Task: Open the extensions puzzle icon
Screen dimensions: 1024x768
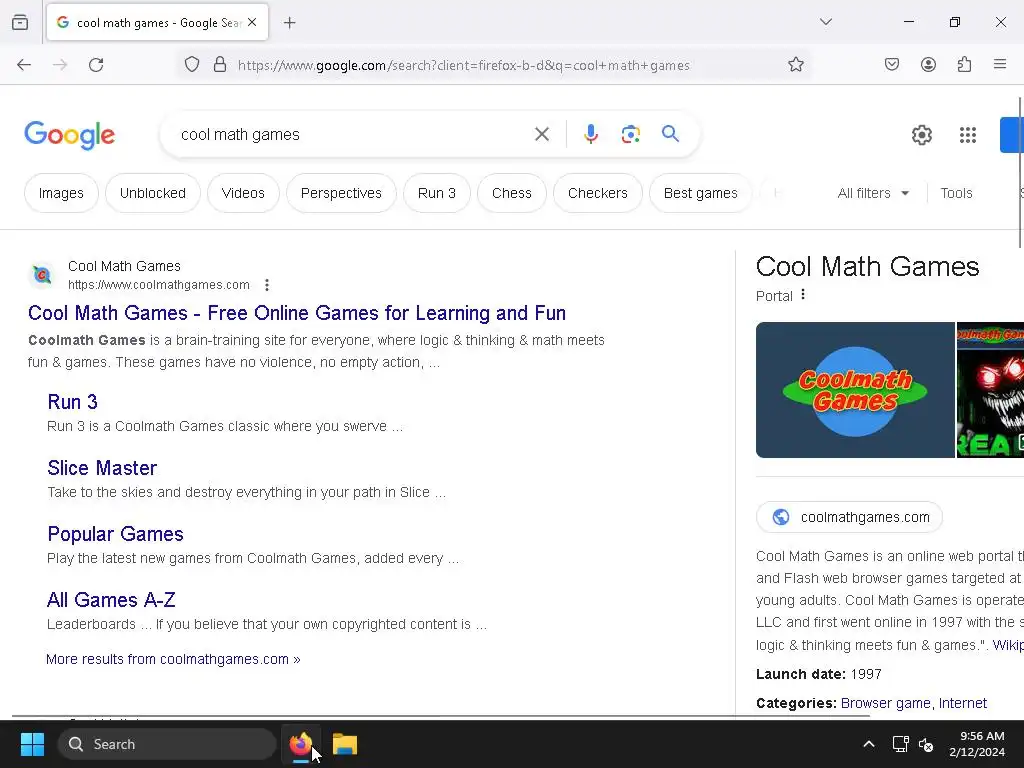Action: point(964,65)
